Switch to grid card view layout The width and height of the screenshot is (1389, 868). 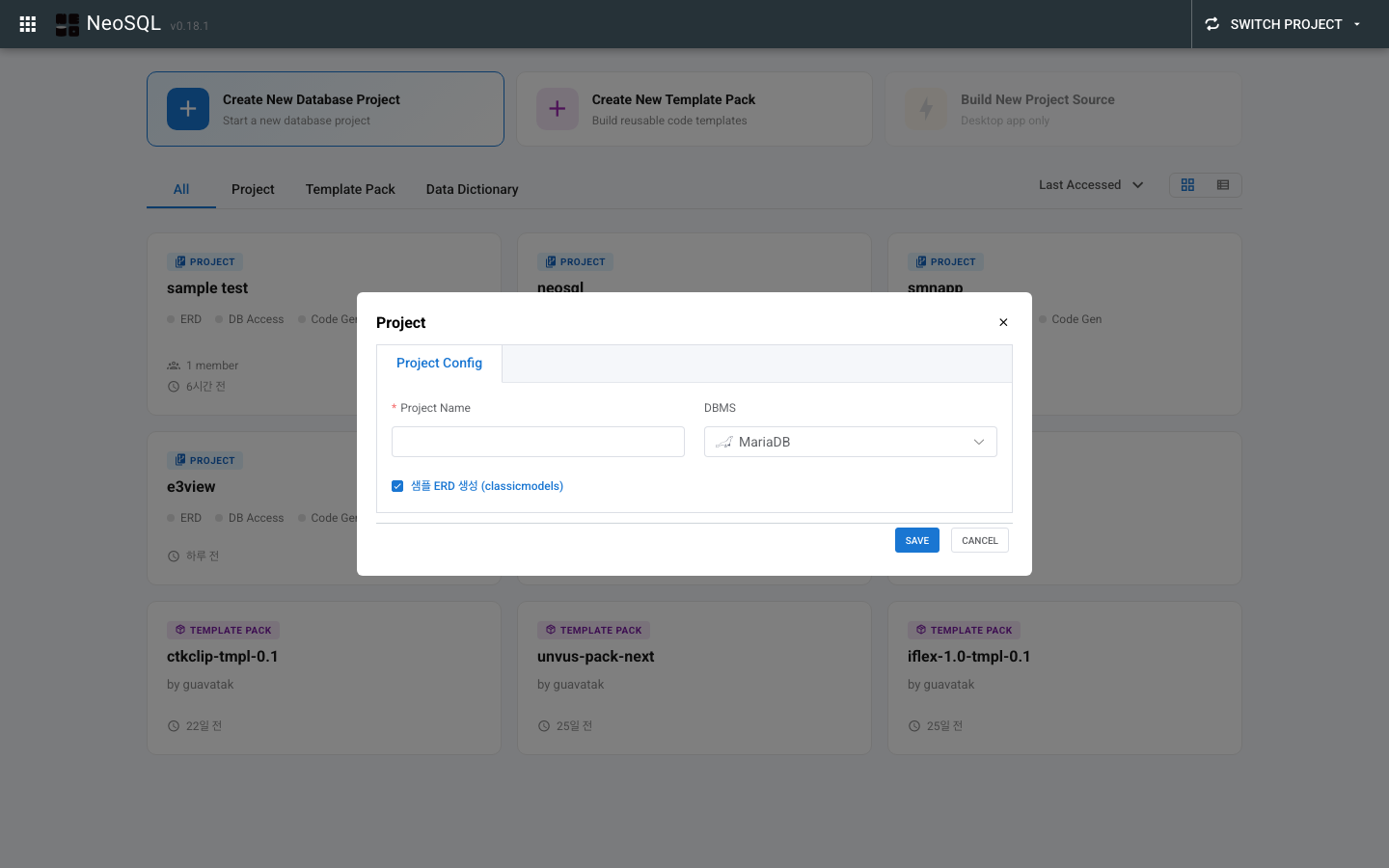[x=1187, y=184]
